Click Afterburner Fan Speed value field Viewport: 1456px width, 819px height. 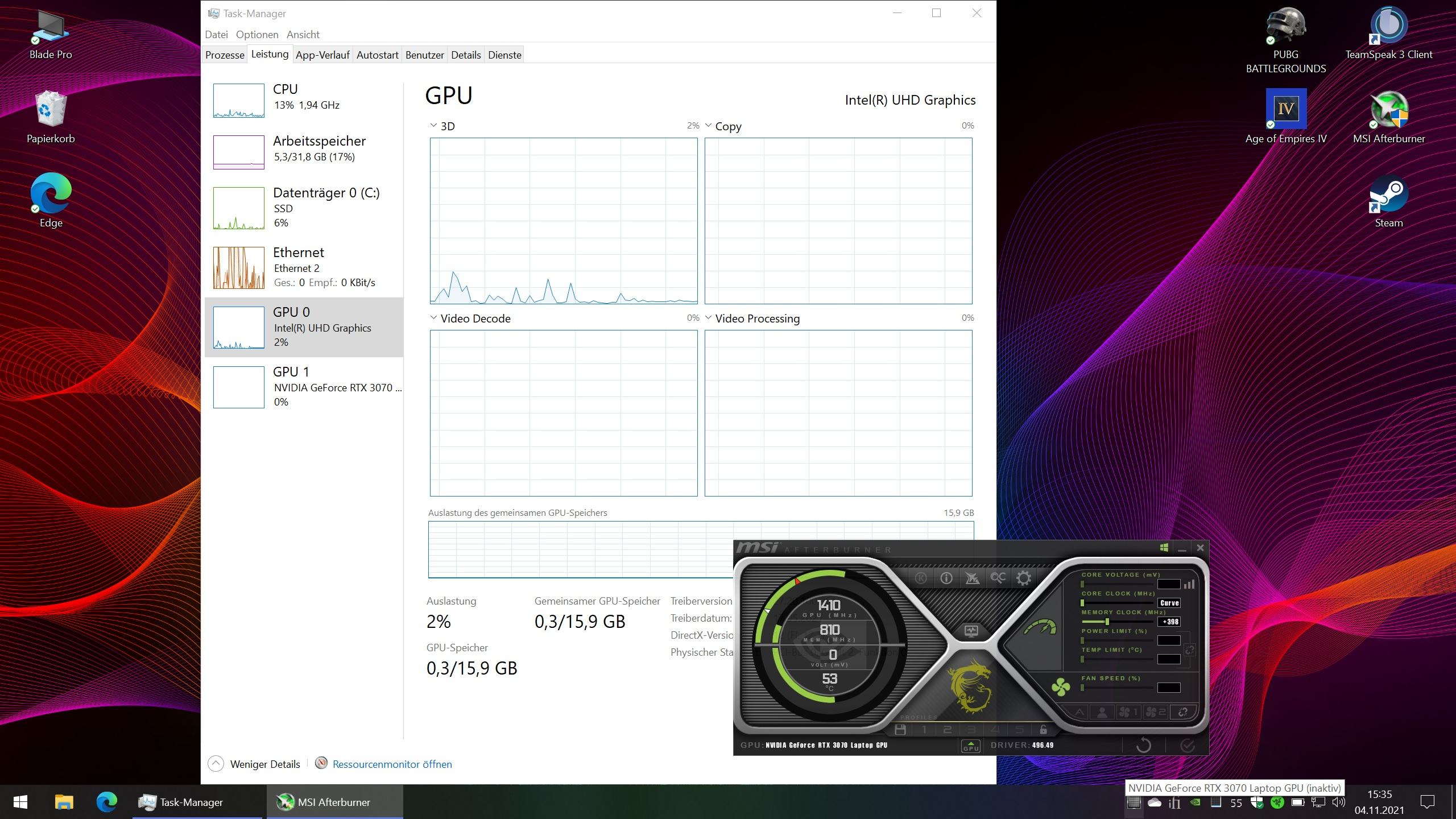[1169, 688]
